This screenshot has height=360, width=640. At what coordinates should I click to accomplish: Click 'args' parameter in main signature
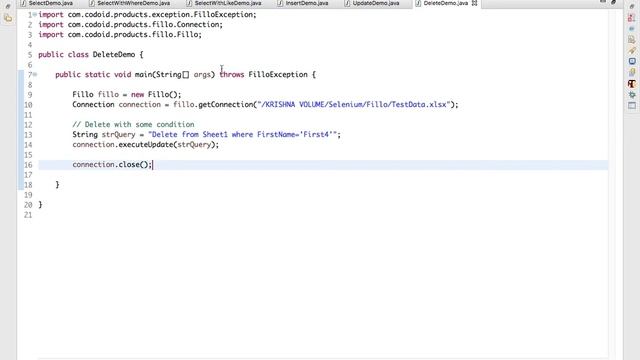(202, 75)
